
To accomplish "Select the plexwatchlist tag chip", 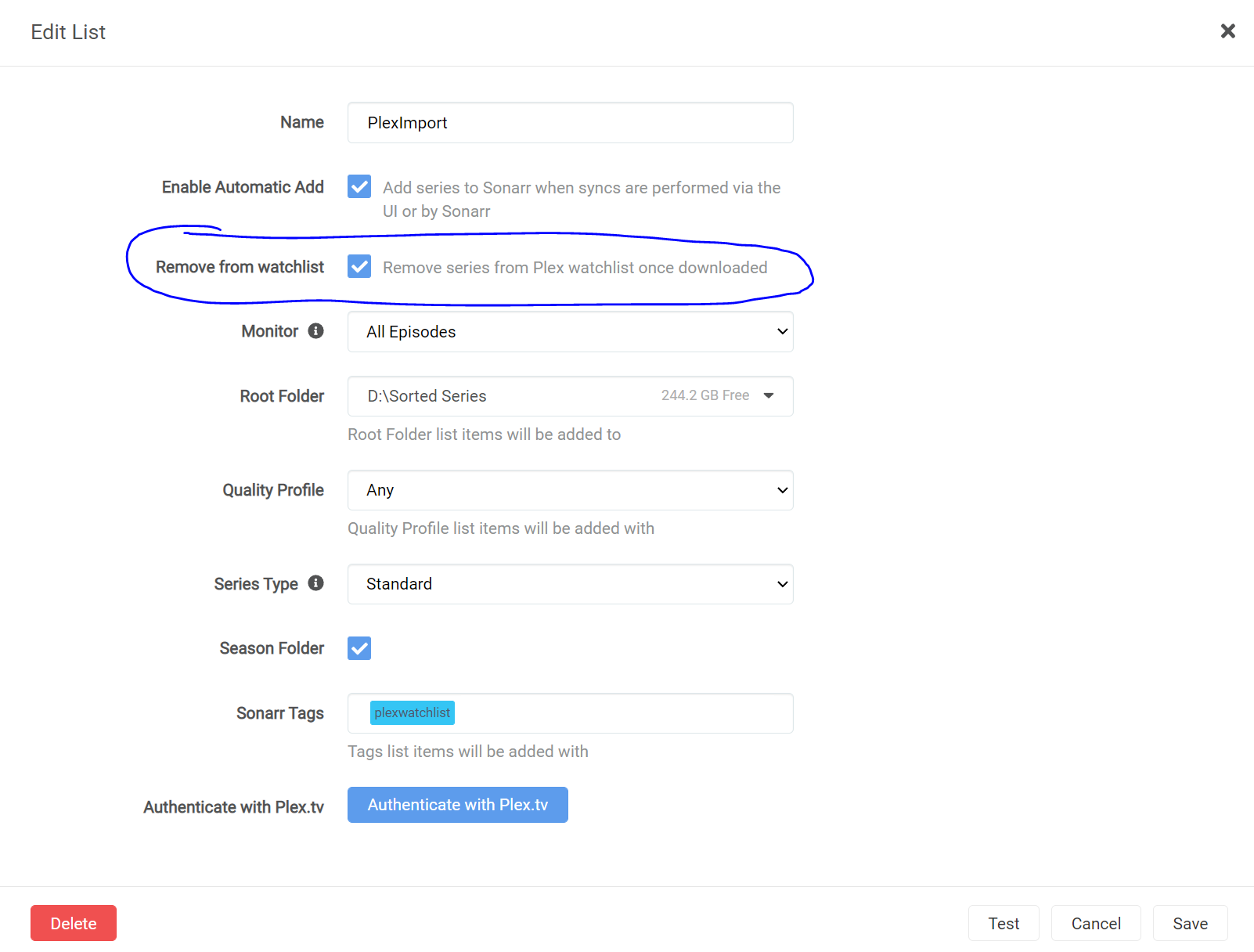I will [412, 712].
